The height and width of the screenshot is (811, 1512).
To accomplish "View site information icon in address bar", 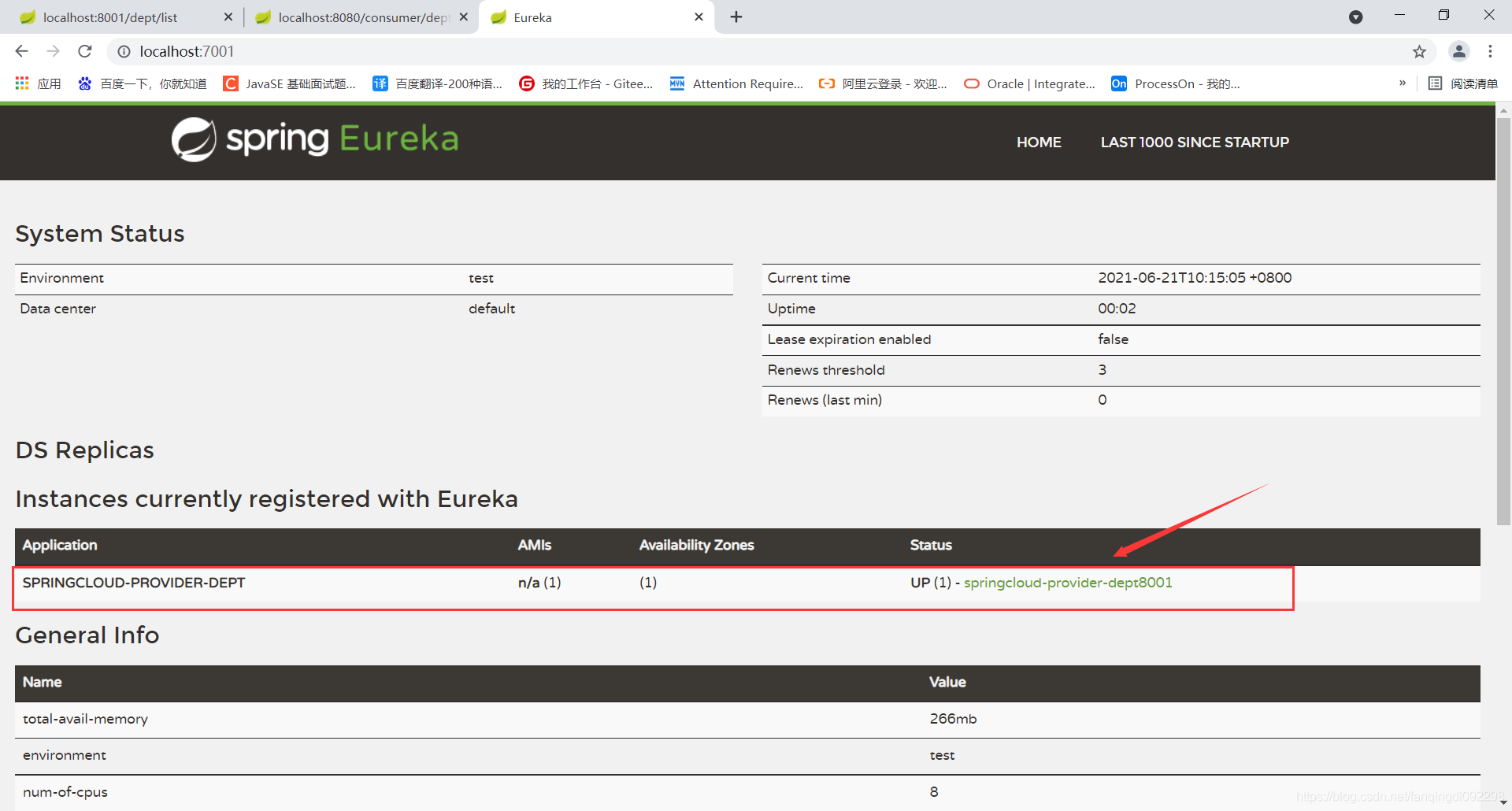I will tap(124, 51).
